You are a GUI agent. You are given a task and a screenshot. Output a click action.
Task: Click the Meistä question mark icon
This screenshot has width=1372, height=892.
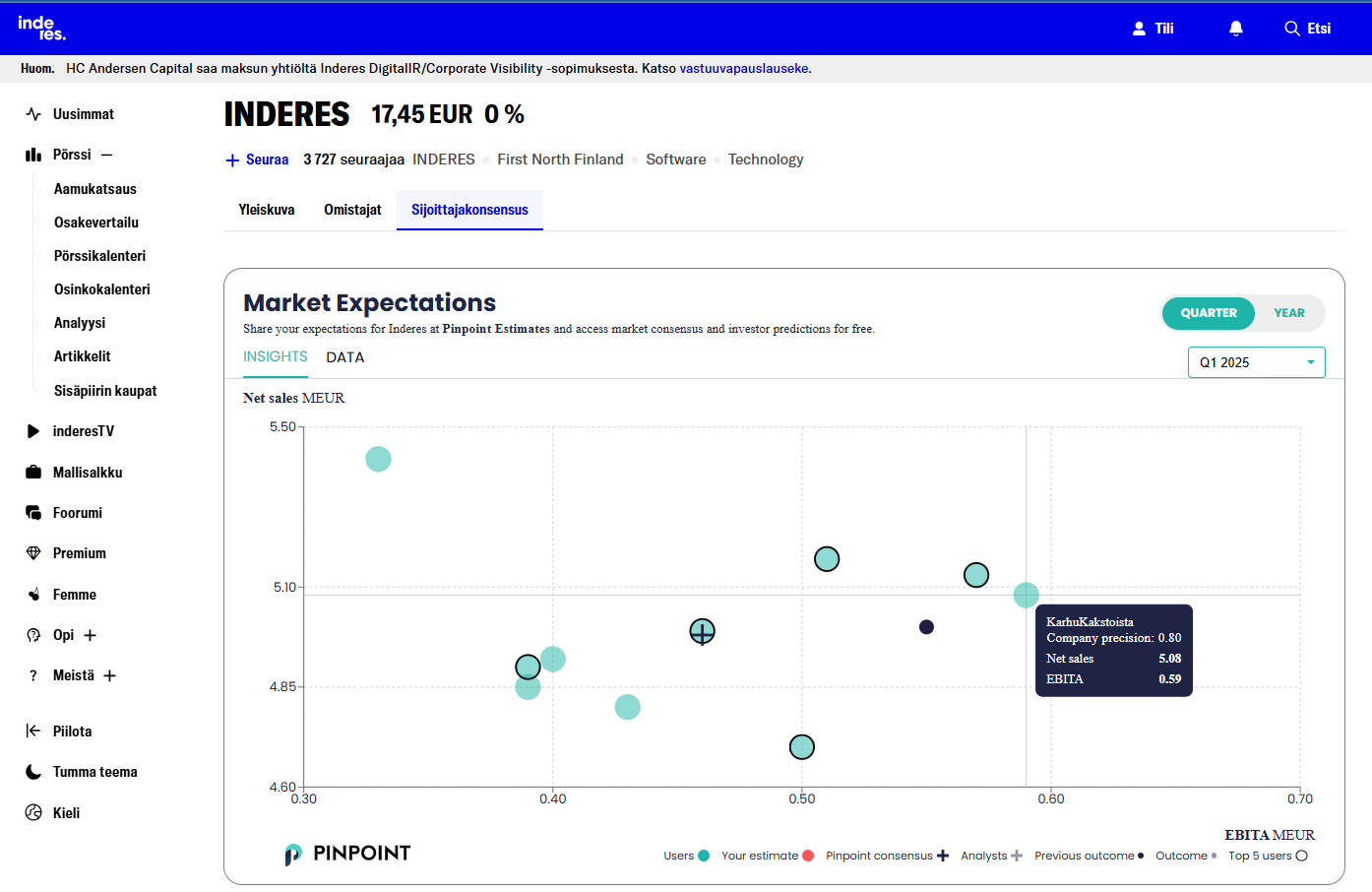click(33, 675)
